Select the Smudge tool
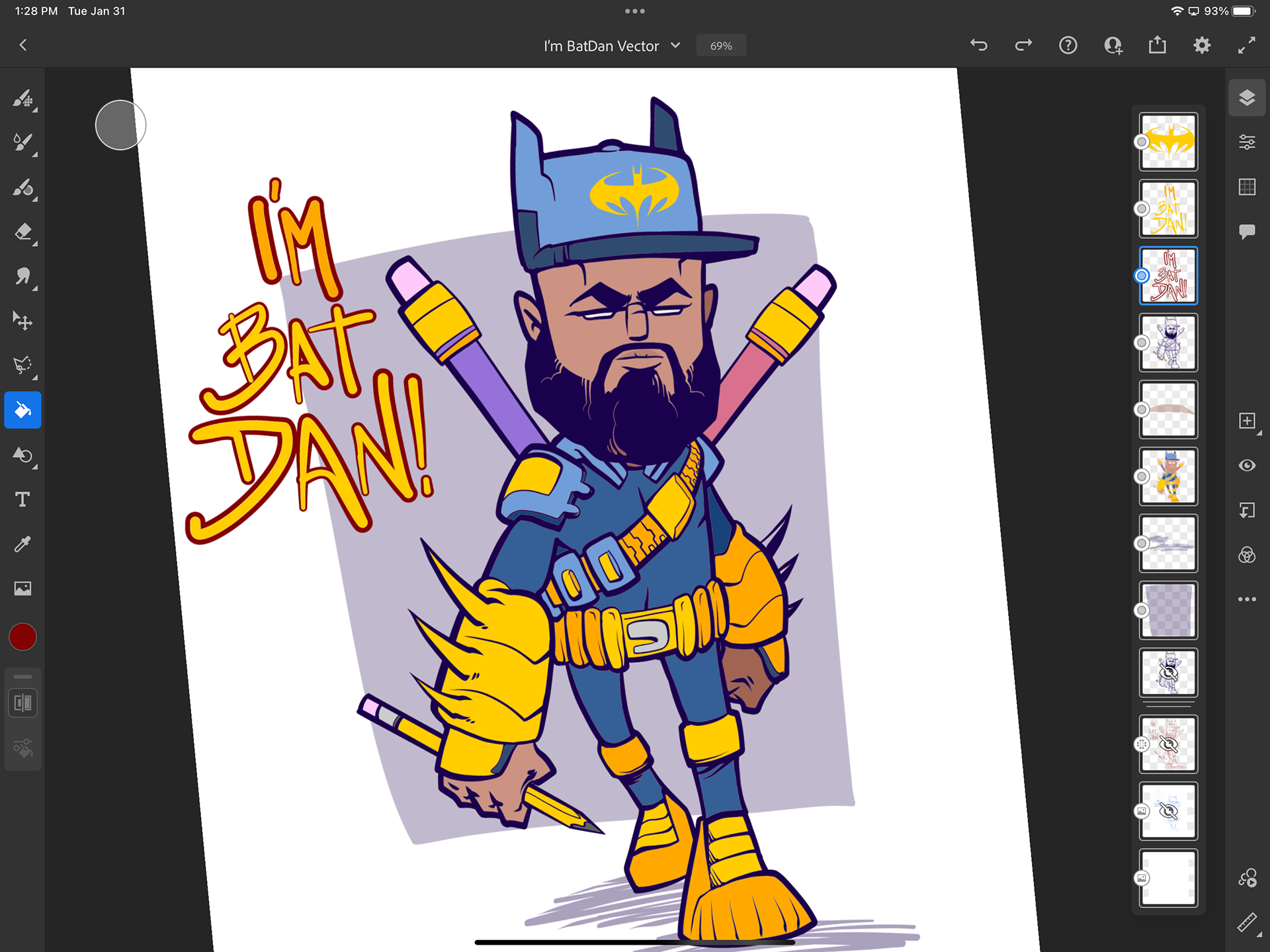 [22, 277]
